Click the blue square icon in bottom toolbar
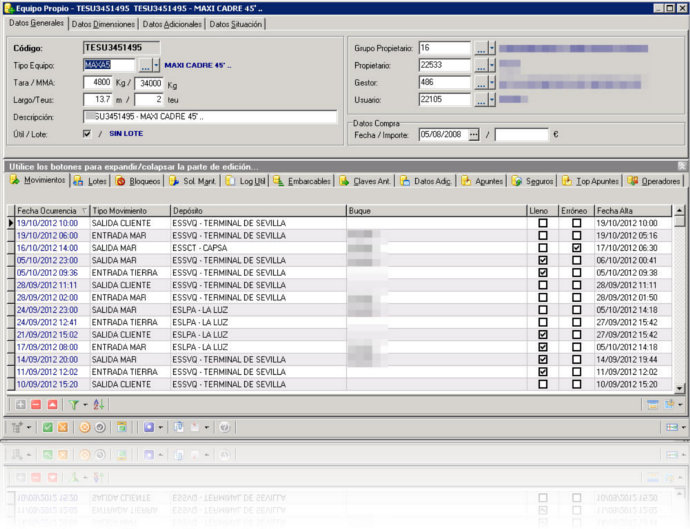690x529 pixels. point(149,427)
